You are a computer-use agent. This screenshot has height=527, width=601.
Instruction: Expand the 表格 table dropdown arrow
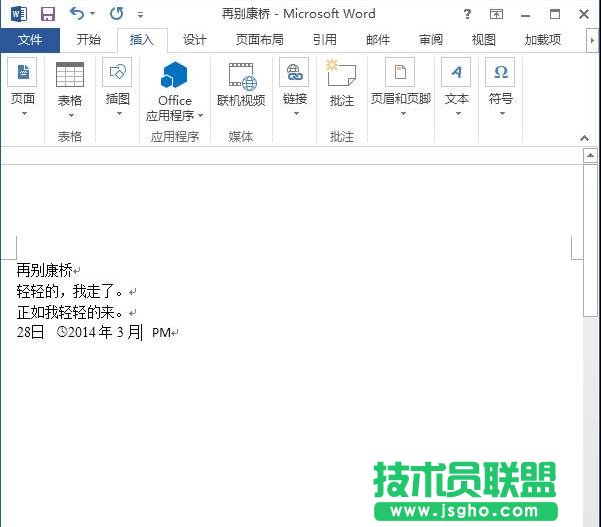point(71,115)
